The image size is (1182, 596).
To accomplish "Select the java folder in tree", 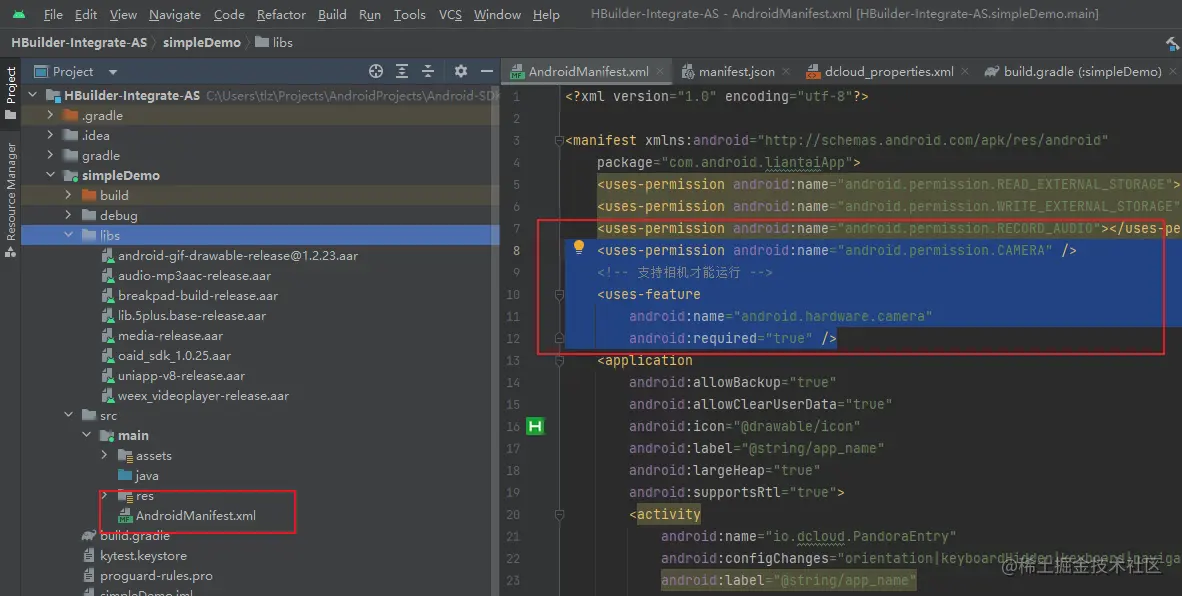I will coord(139,475).
